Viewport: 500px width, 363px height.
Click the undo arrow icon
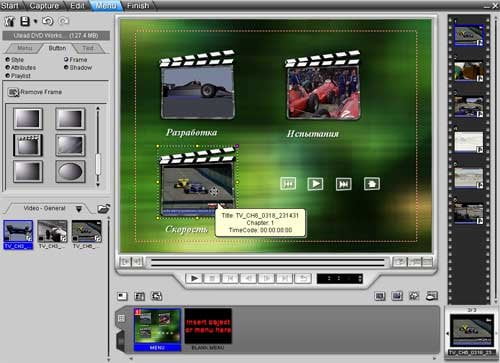point(48,21)
